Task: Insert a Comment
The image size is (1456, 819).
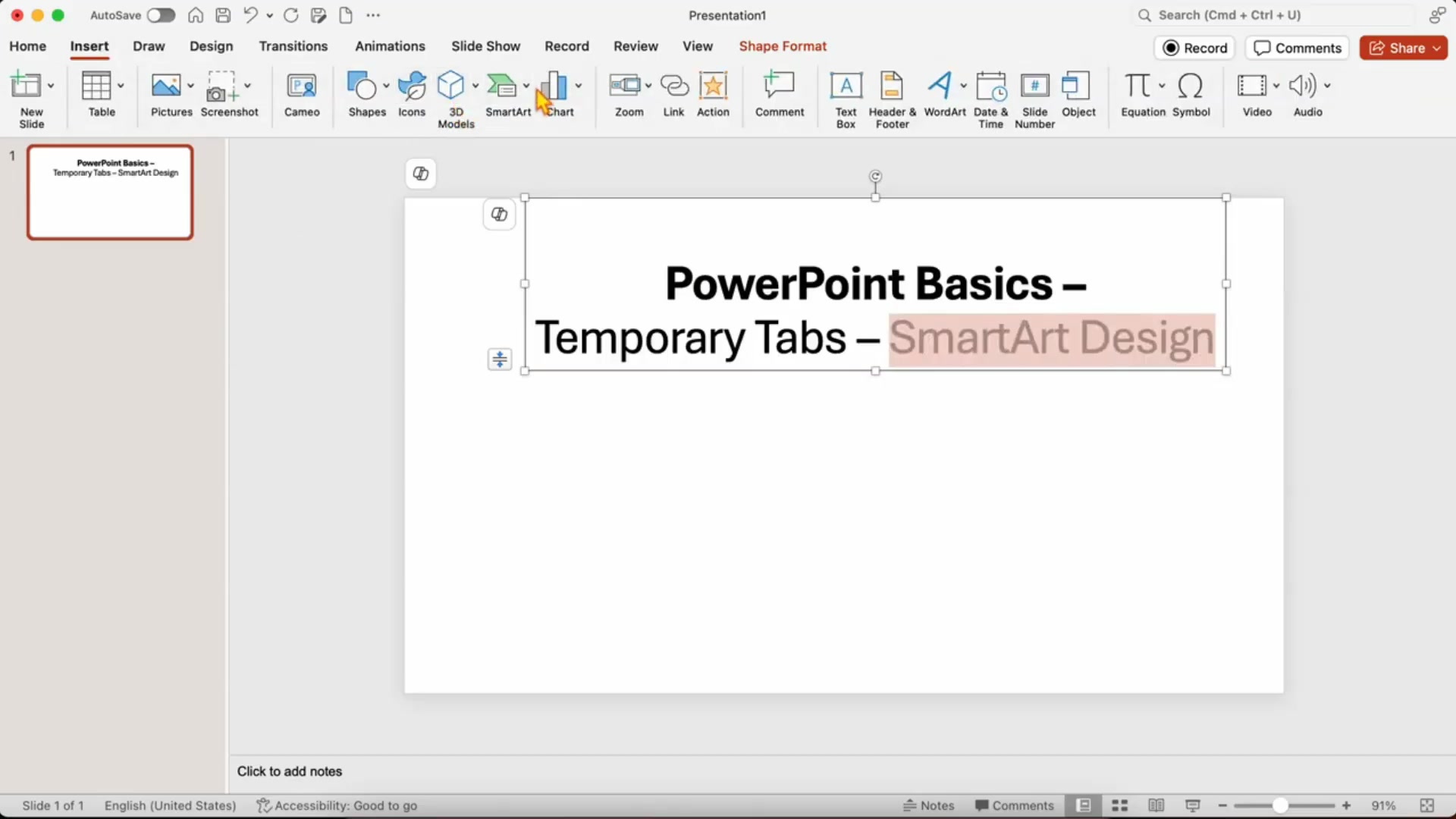Action: (780, 95)
